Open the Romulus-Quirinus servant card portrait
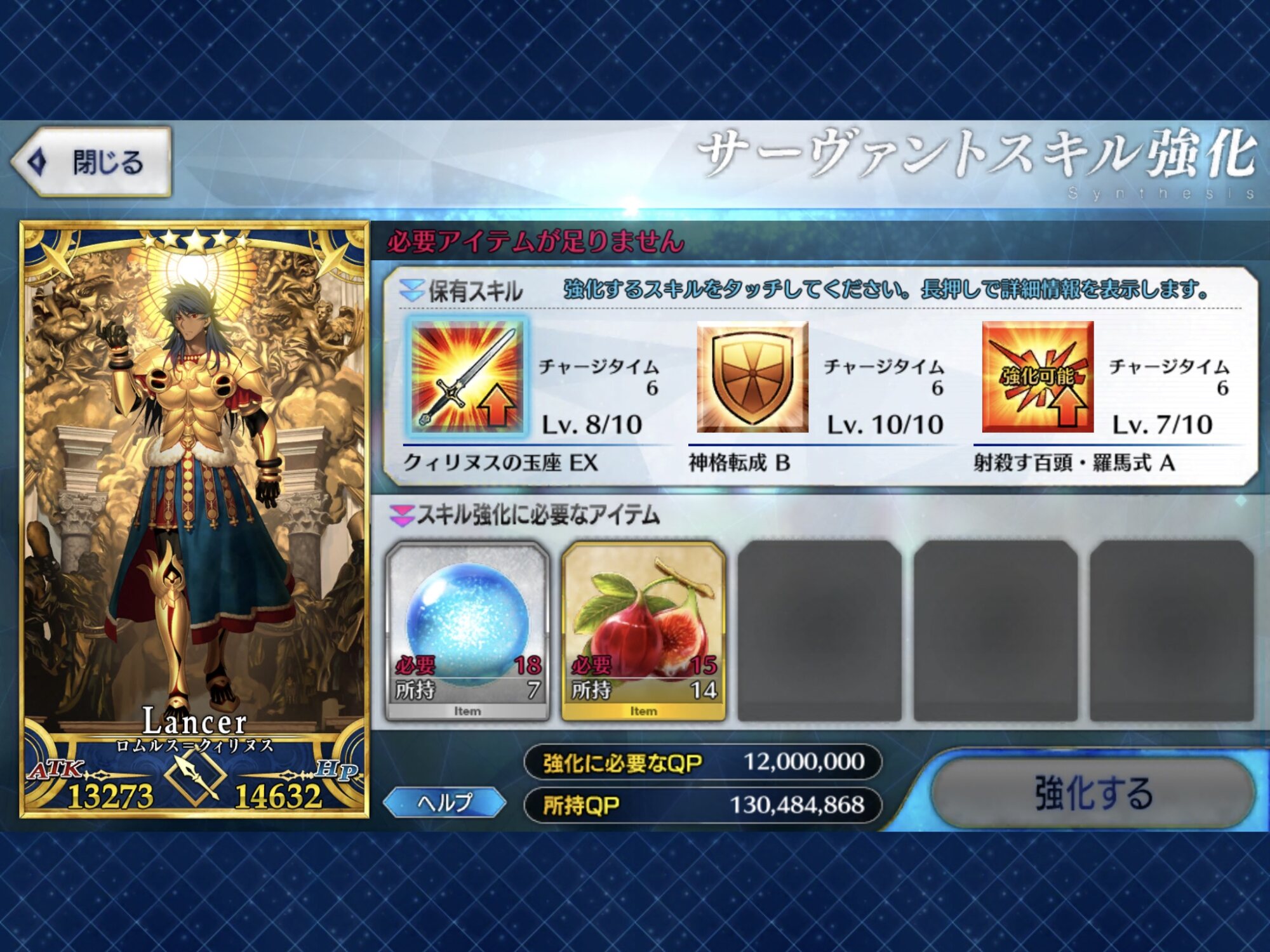 (194, 519)
